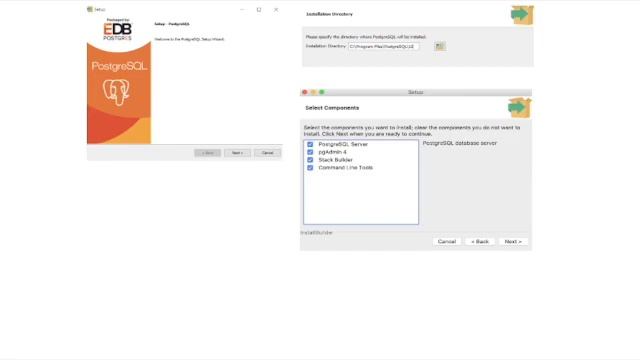Image resolution: width=640 pixels, height=360 pixels.
Task: Click the Setup icon in welcome window title bar
Action: tap(90, 9)
